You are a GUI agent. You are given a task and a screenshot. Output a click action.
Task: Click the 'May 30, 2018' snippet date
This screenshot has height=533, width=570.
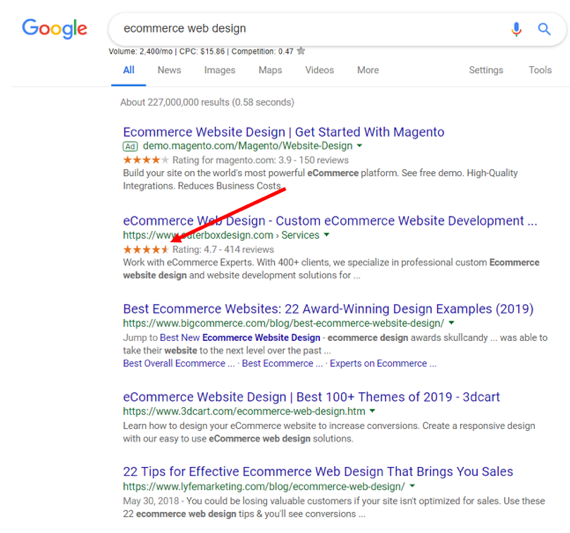click(x=151, y=501)
